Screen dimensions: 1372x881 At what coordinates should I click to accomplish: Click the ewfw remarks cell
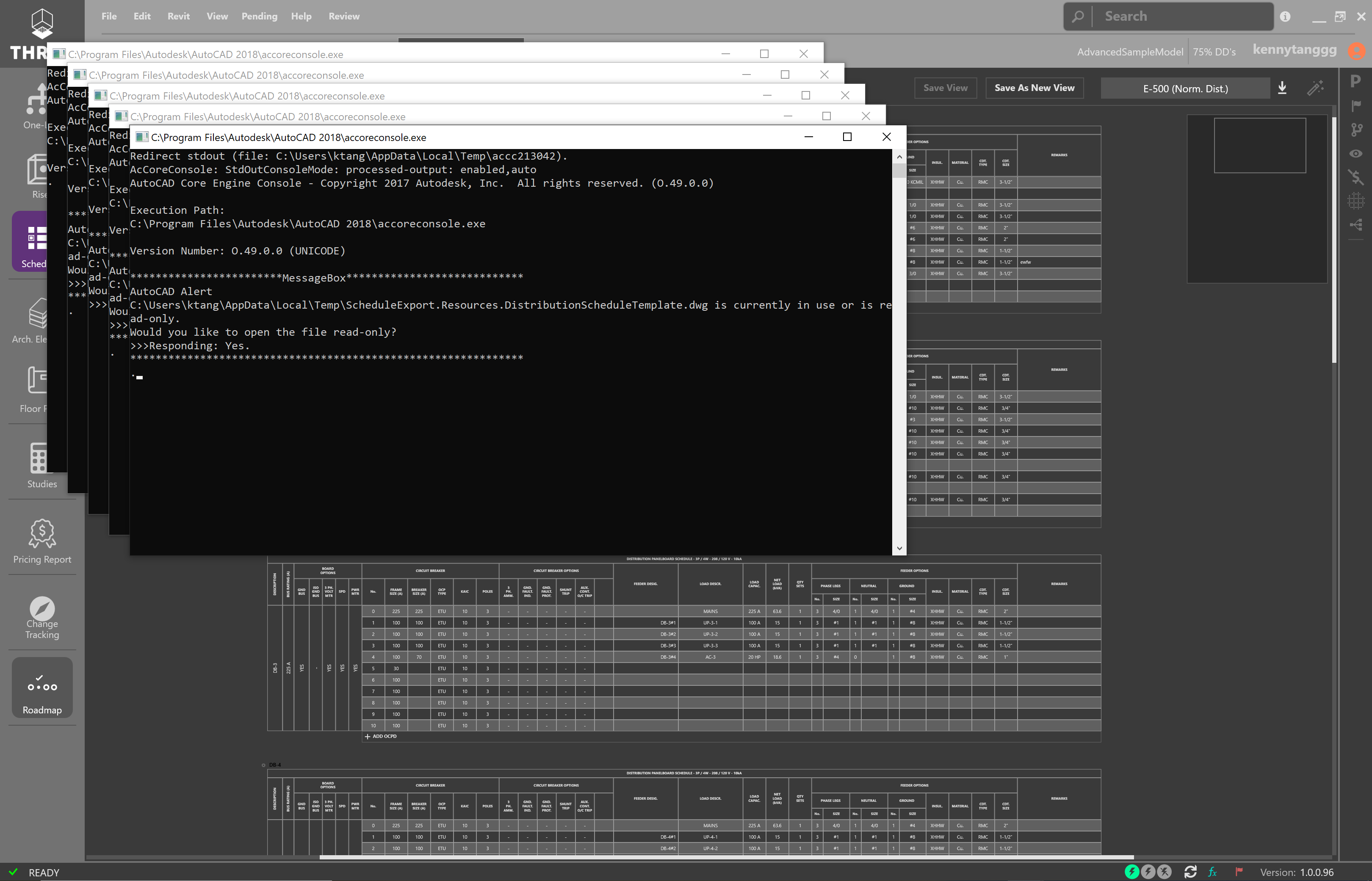point(1059,262)
